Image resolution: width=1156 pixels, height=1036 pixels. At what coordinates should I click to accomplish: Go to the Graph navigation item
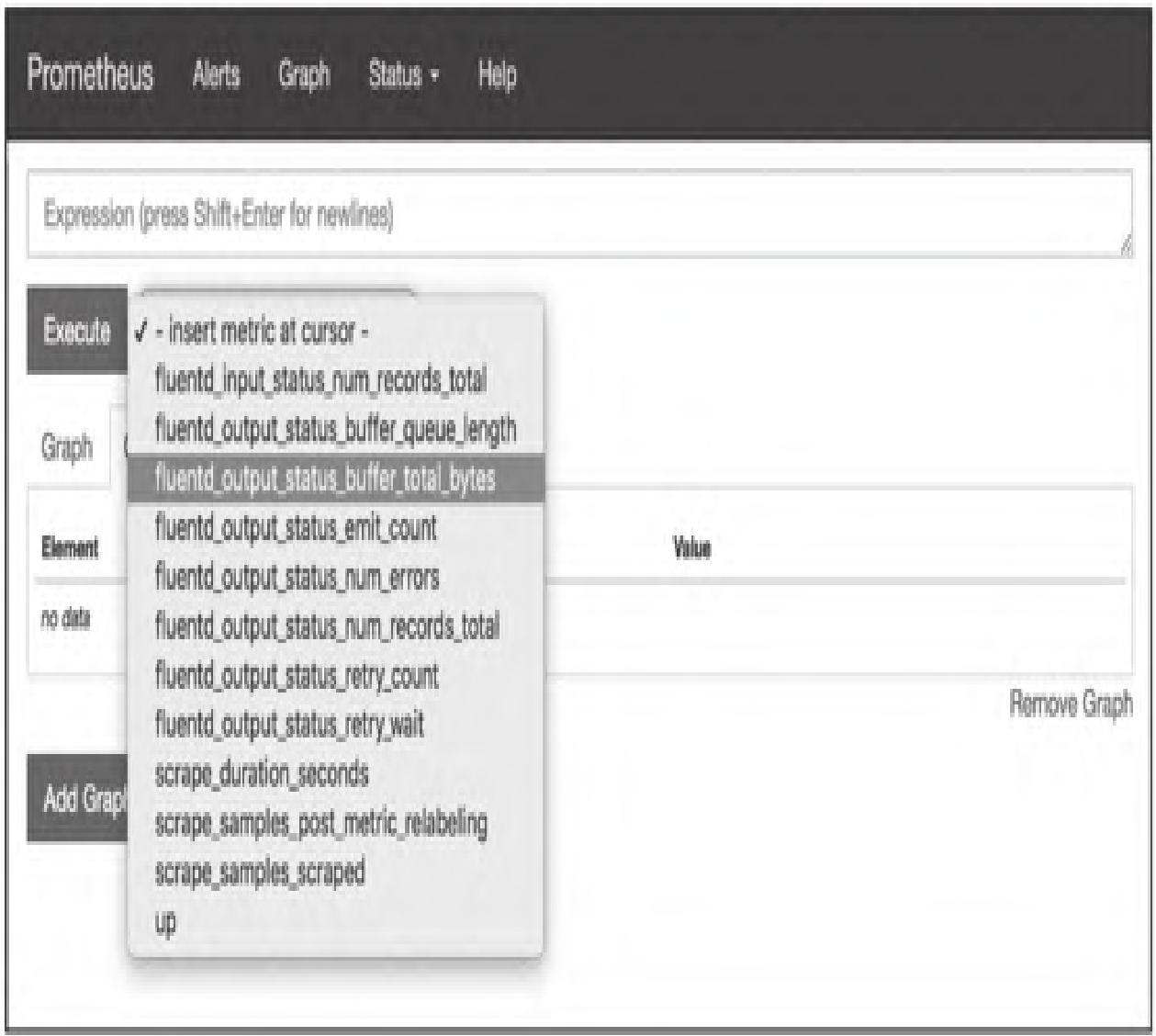pos(304,74)
